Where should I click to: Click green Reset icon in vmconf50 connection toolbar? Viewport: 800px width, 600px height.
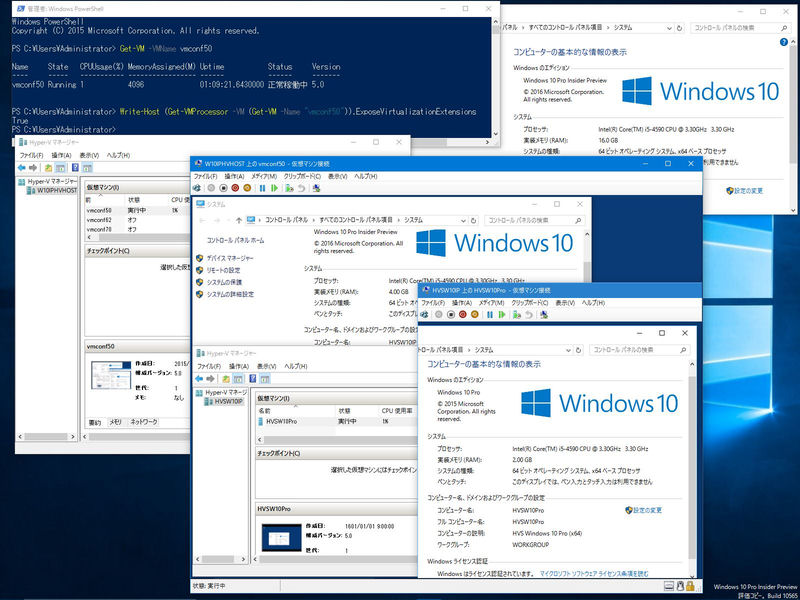tap(274, 188)
